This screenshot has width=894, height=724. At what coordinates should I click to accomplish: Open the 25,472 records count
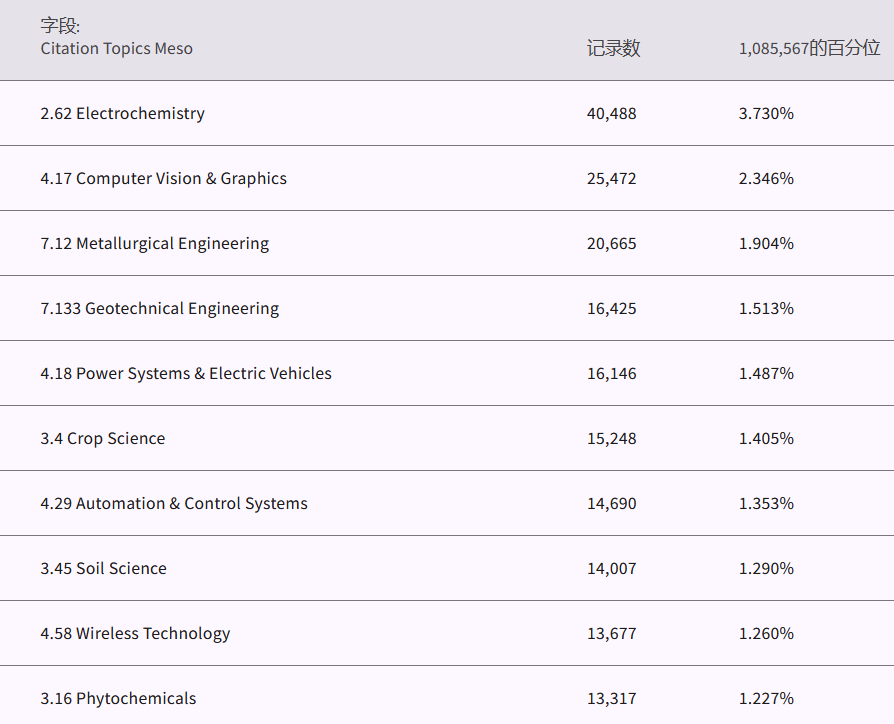(x=611, y=178)
